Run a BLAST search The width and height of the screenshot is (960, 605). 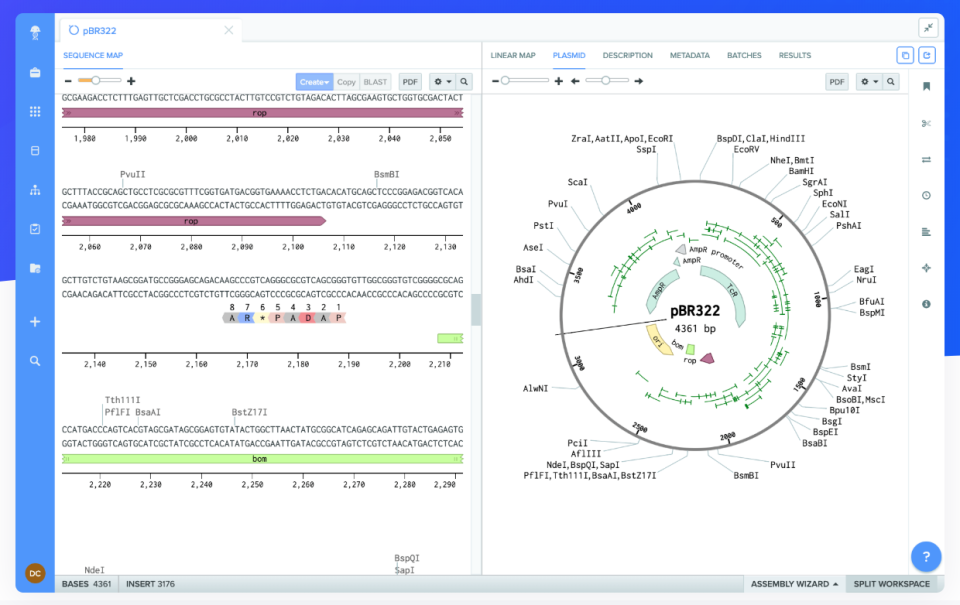coord(374,81)
